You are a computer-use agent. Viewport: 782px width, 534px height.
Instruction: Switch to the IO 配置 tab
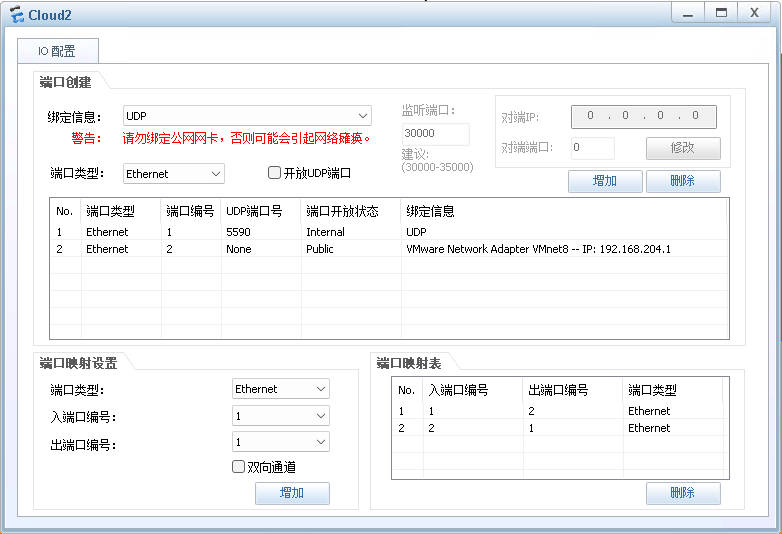tap(56, 51)
